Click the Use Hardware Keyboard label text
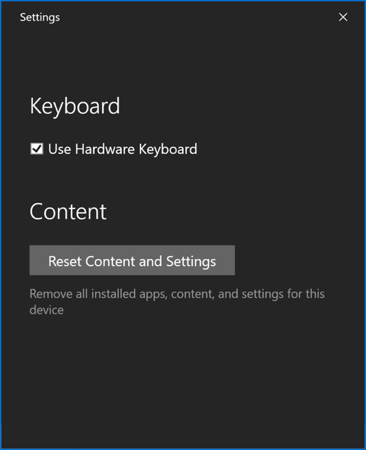 tap(123, 149)
